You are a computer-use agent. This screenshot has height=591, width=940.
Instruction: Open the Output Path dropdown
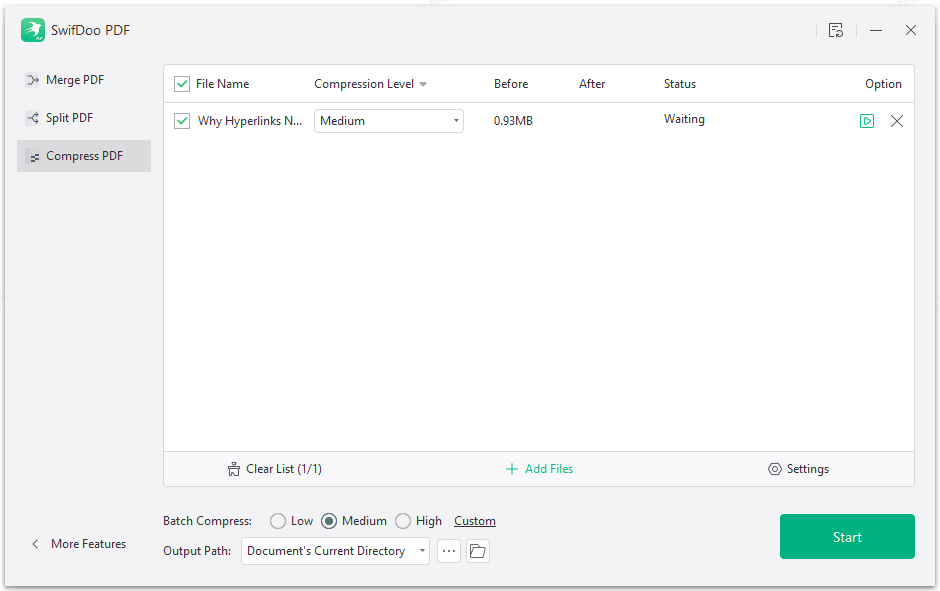(335, 551)
